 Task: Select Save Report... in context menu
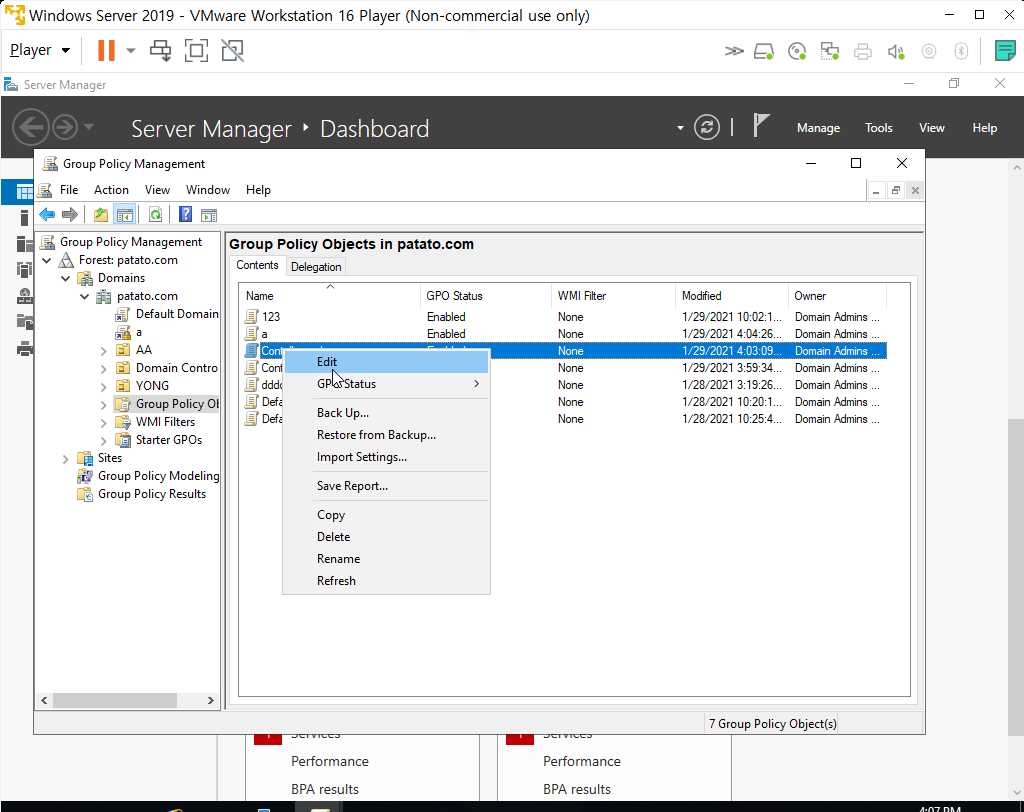coord(386,486)
